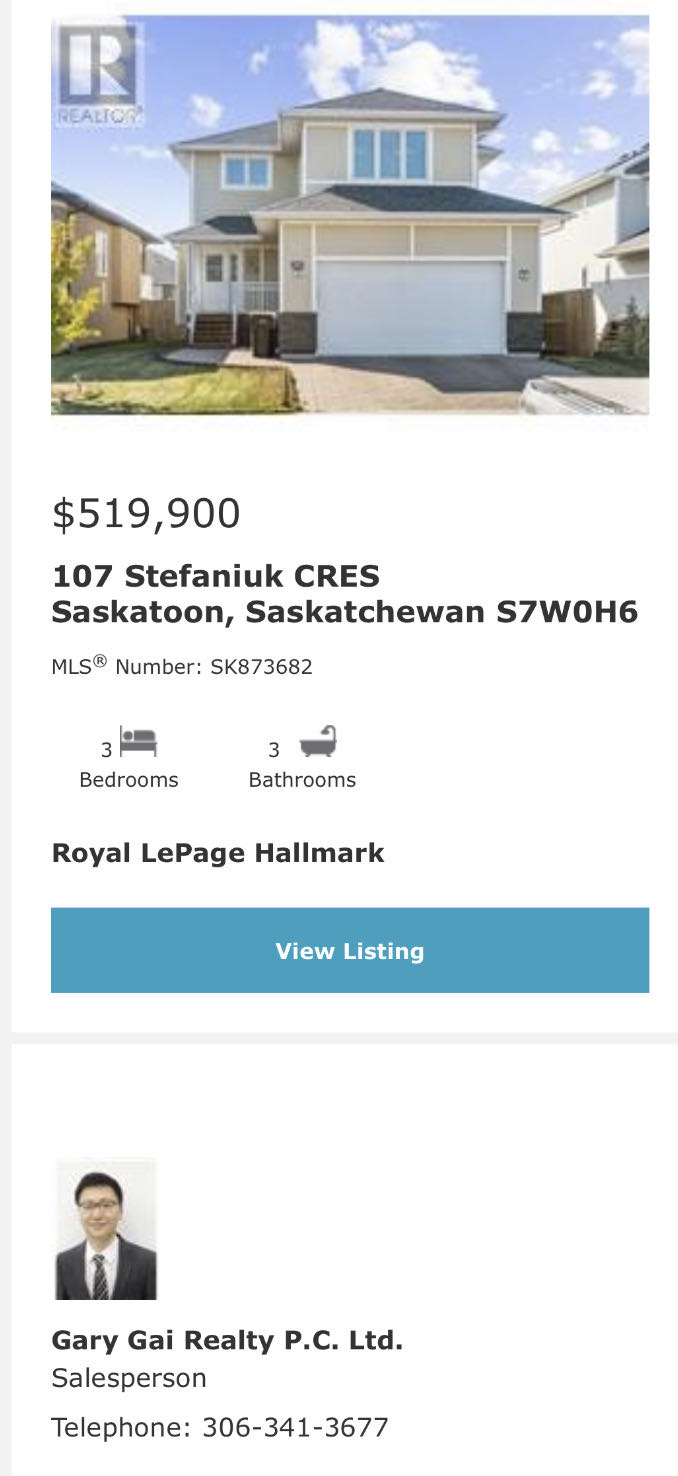This screenshot has width=678, height=1476.
Task: Click the Salesperson title text
Action: coord(129,1378)
